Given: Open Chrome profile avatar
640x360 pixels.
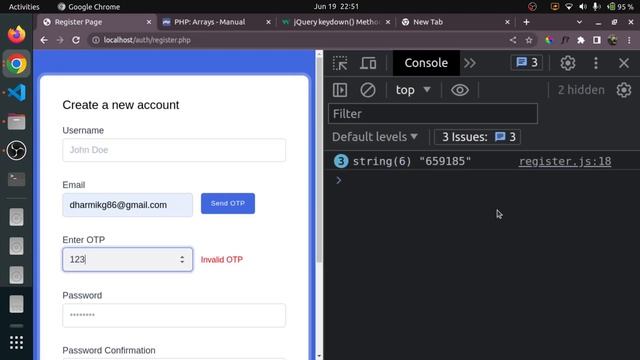Looking at the screenshot, I should pyautogui.click(x=613, y=40).
